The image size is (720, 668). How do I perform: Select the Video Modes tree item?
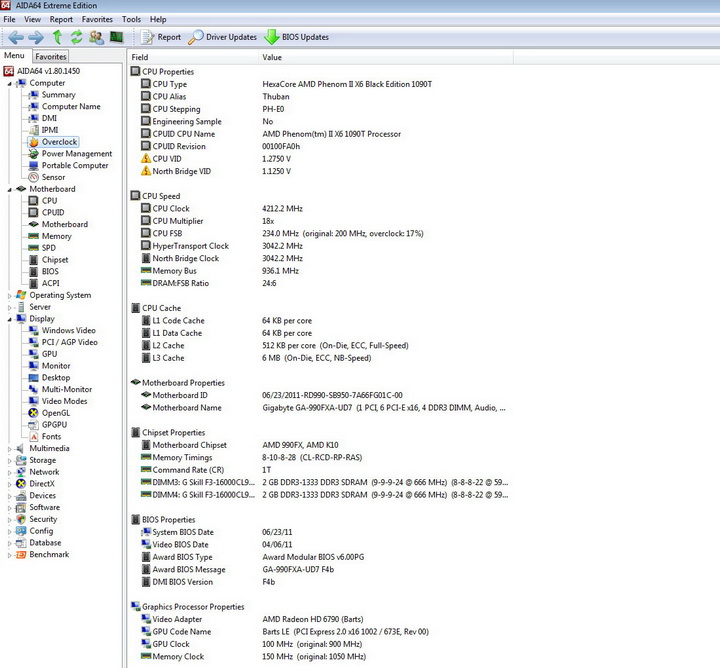click(x=64, y=401)
